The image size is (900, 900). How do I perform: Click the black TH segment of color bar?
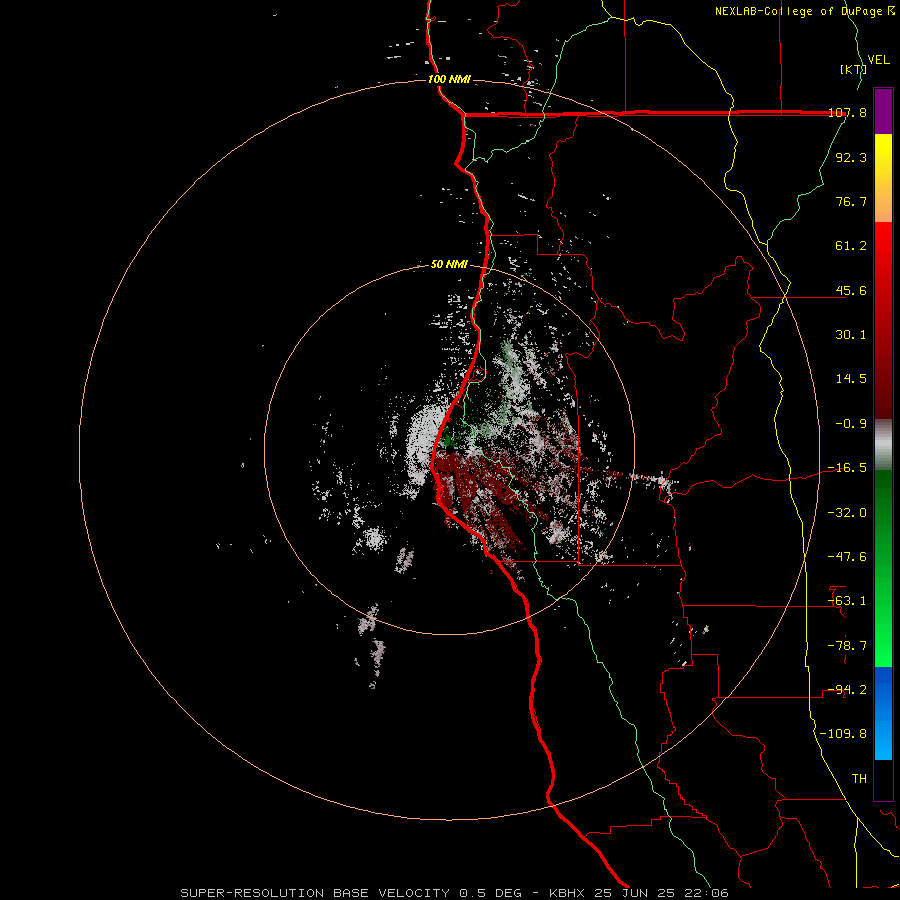tap(883, 780)
